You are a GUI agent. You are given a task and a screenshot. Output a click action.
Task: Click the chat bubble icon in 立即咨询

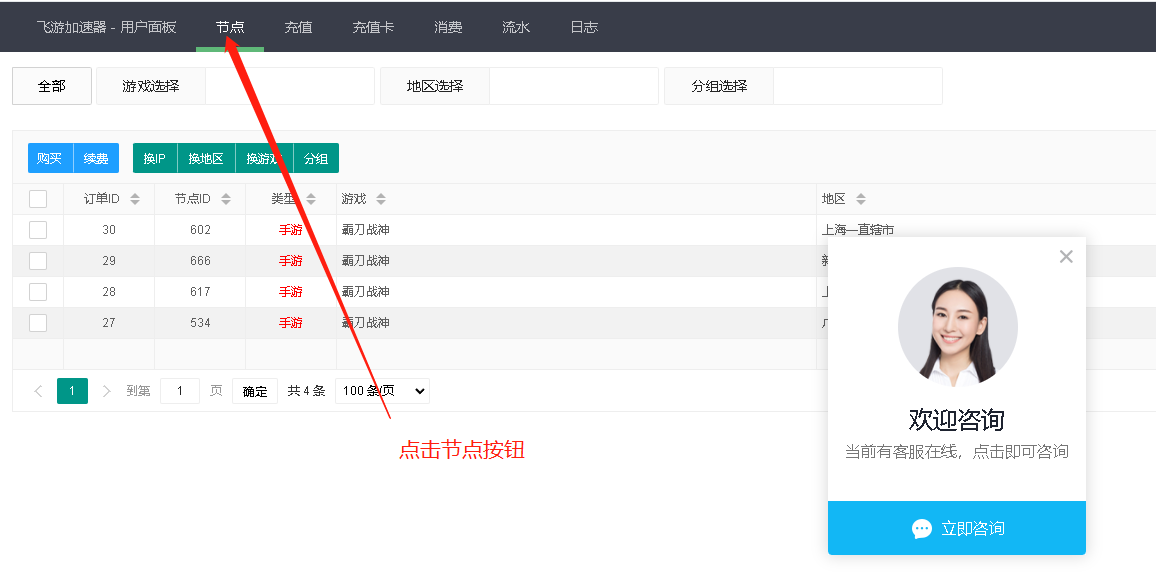(x=922, y=529)
